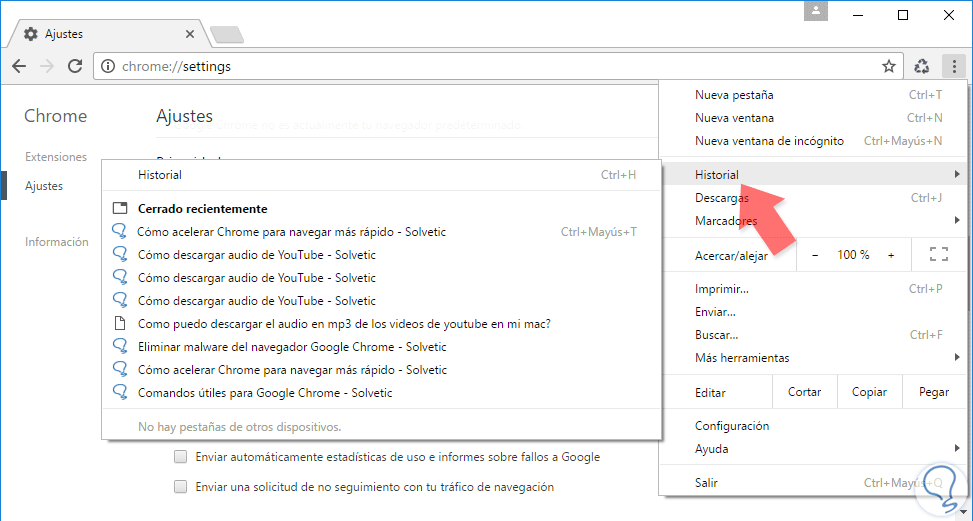Select Nueva pestaña from the menu
The width and height of the screenshot is (973, 521).
click(812, 95)
